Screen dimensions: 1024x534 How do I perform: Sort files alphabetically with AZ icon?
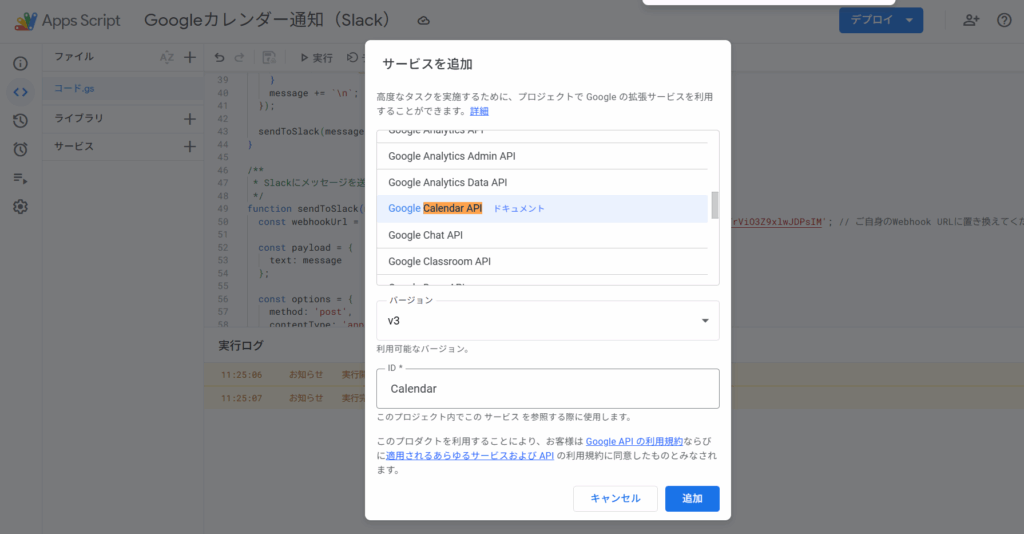click(x=167, y=57)
